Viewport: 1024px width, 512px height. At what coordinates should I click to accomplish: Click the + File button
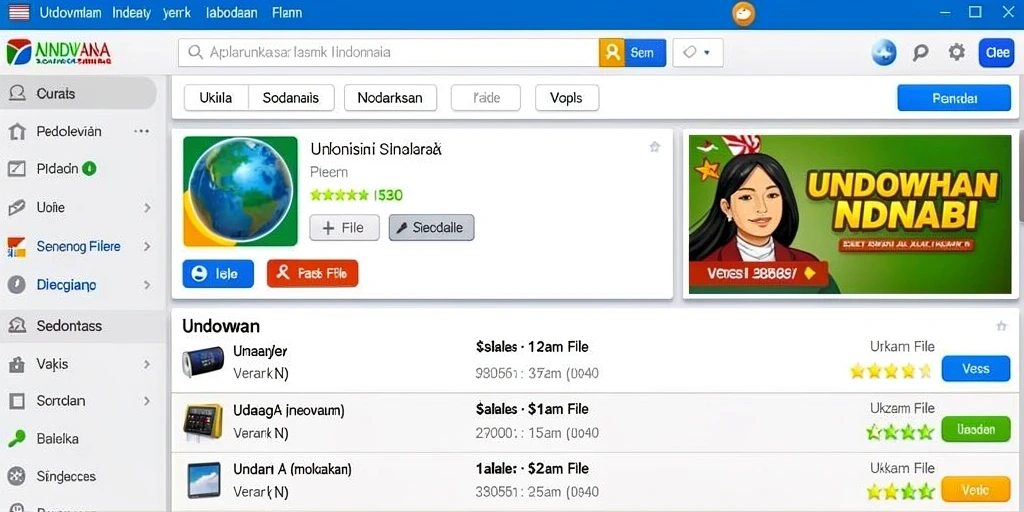[344, 228]
